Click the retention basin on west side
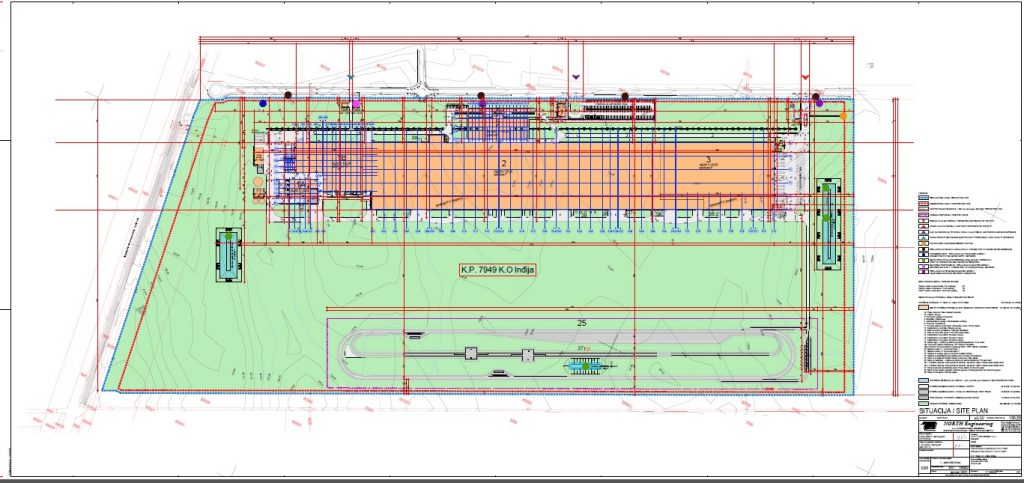This screenshot has width=1024, height=483. pyautogui.click(x=230, y=255)
